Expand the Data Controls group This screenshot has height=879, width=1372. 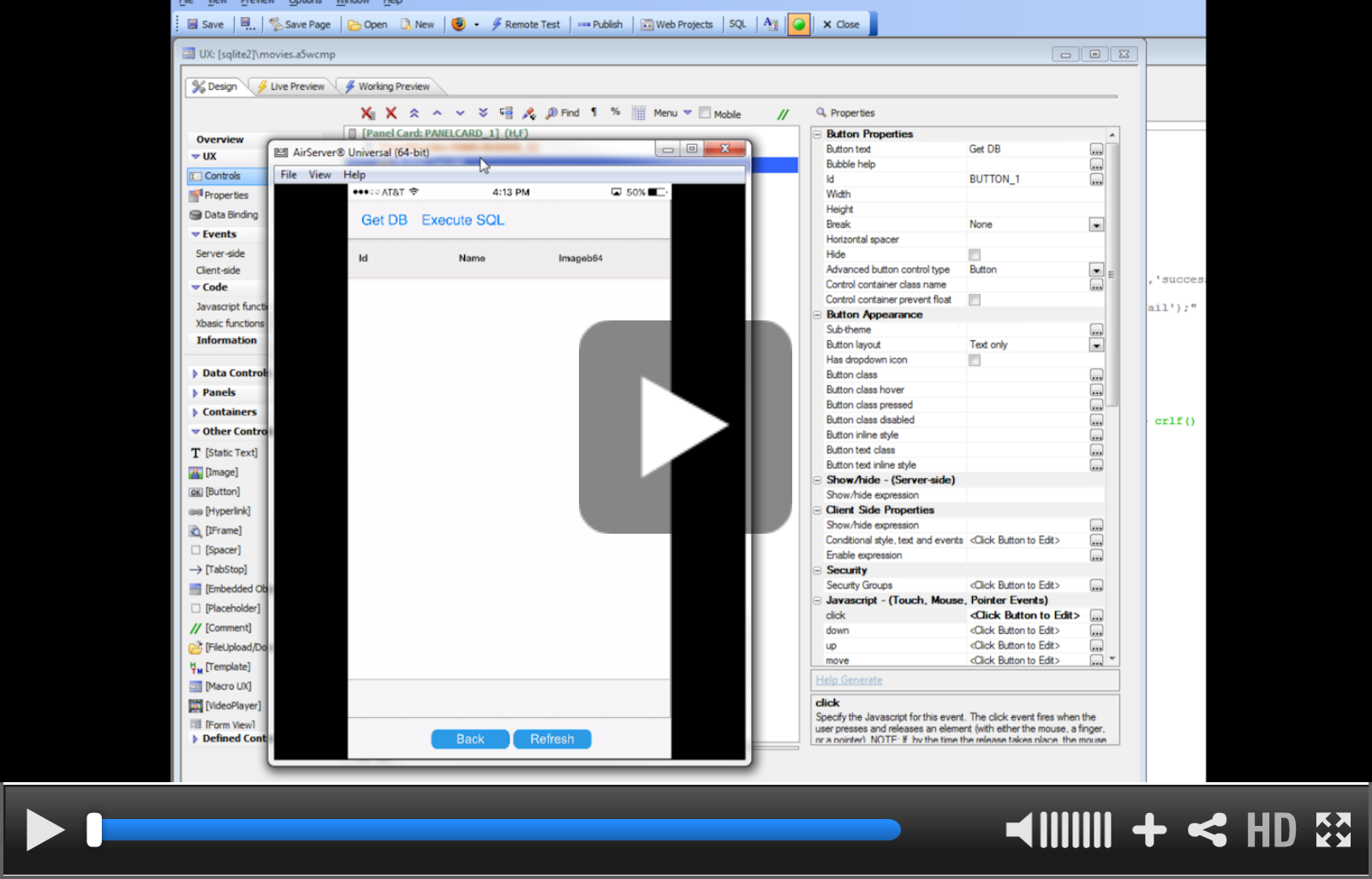coord(194,374)
